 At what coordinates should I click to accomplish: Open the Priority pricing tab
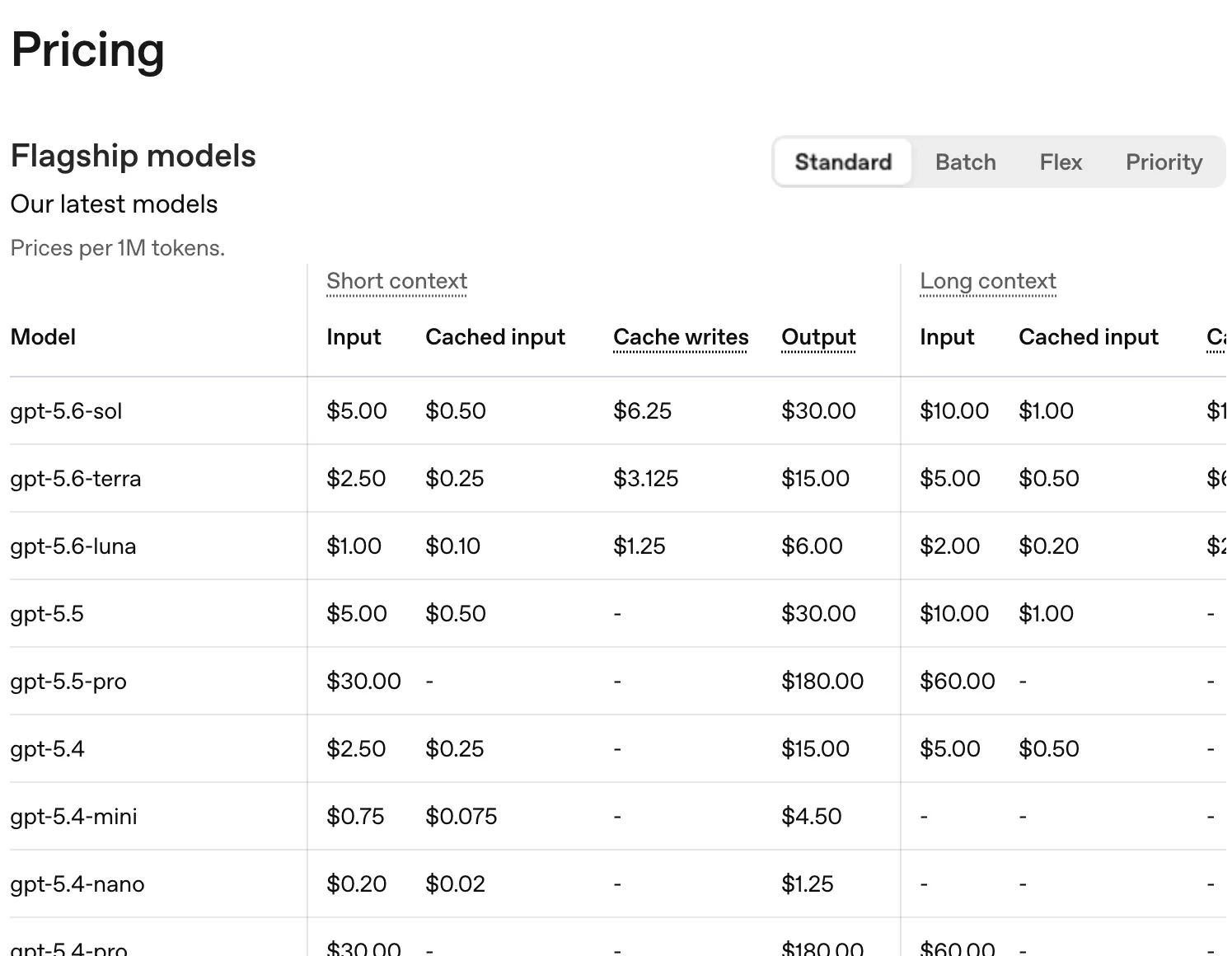[x=1164, y=162]
